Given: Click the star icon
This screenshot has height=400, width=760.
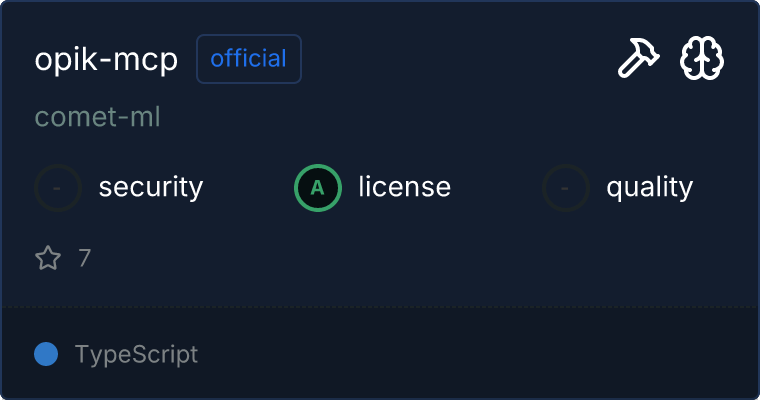Looking at the screenshot, I should 48,259.
